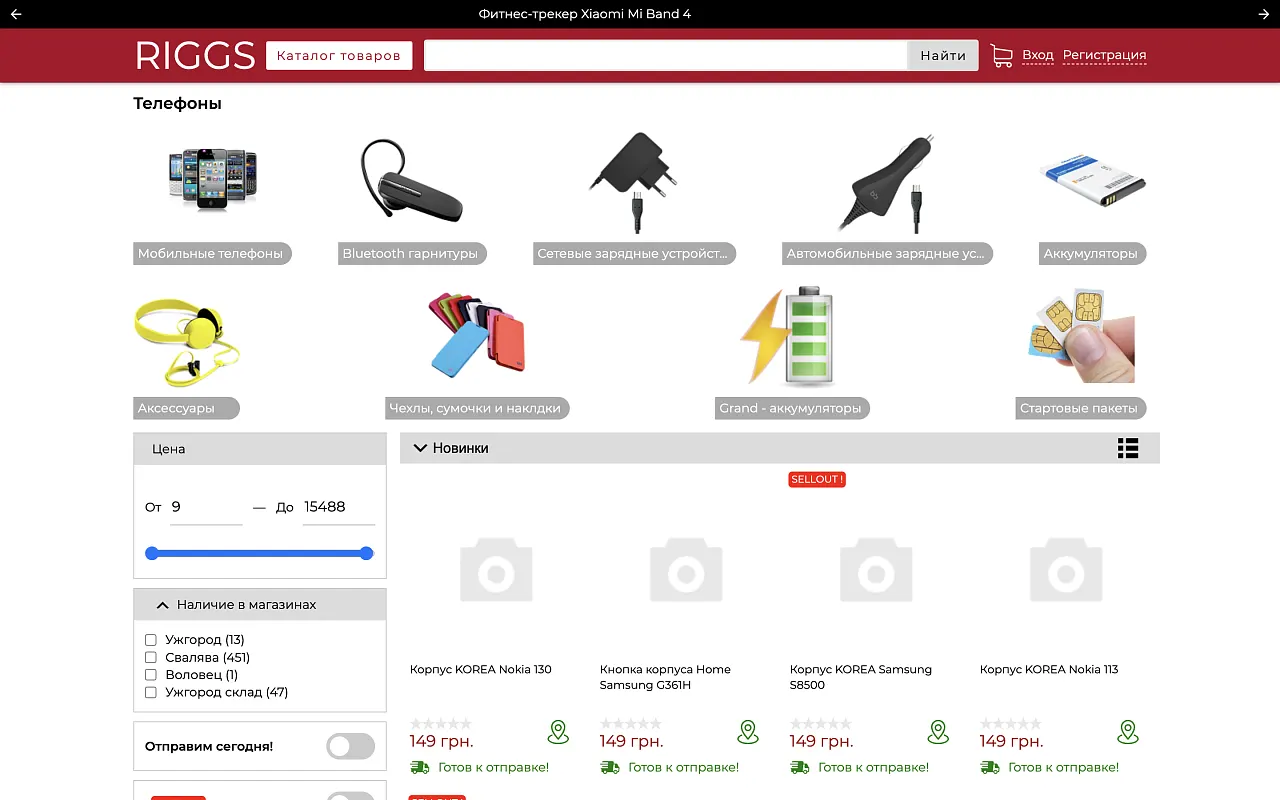The height and width of the screenshot is (800, 1280).
Task: Go to next banner with right arrow
Action: pos(1263,14)
